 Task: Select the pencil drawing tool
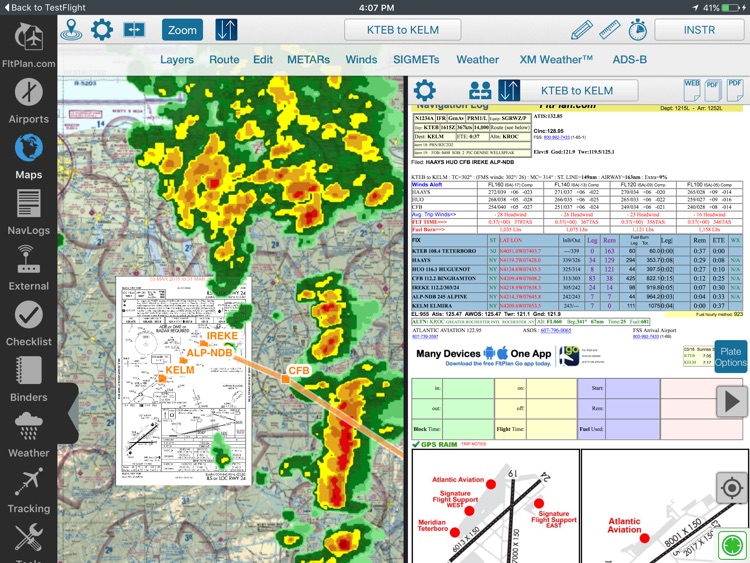582,30
